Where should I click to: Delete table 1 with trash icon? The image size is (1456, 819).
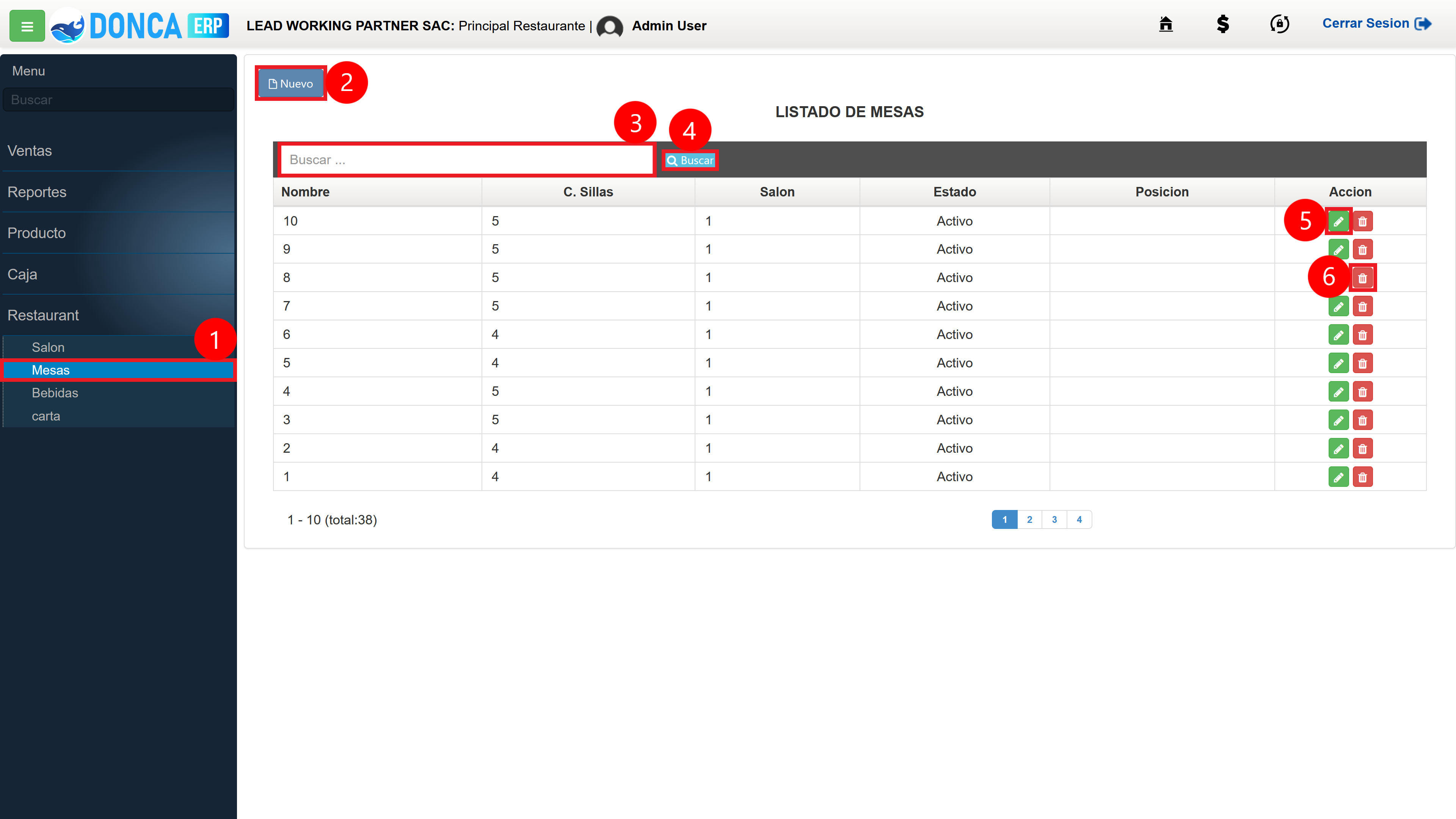(1362, 477)
